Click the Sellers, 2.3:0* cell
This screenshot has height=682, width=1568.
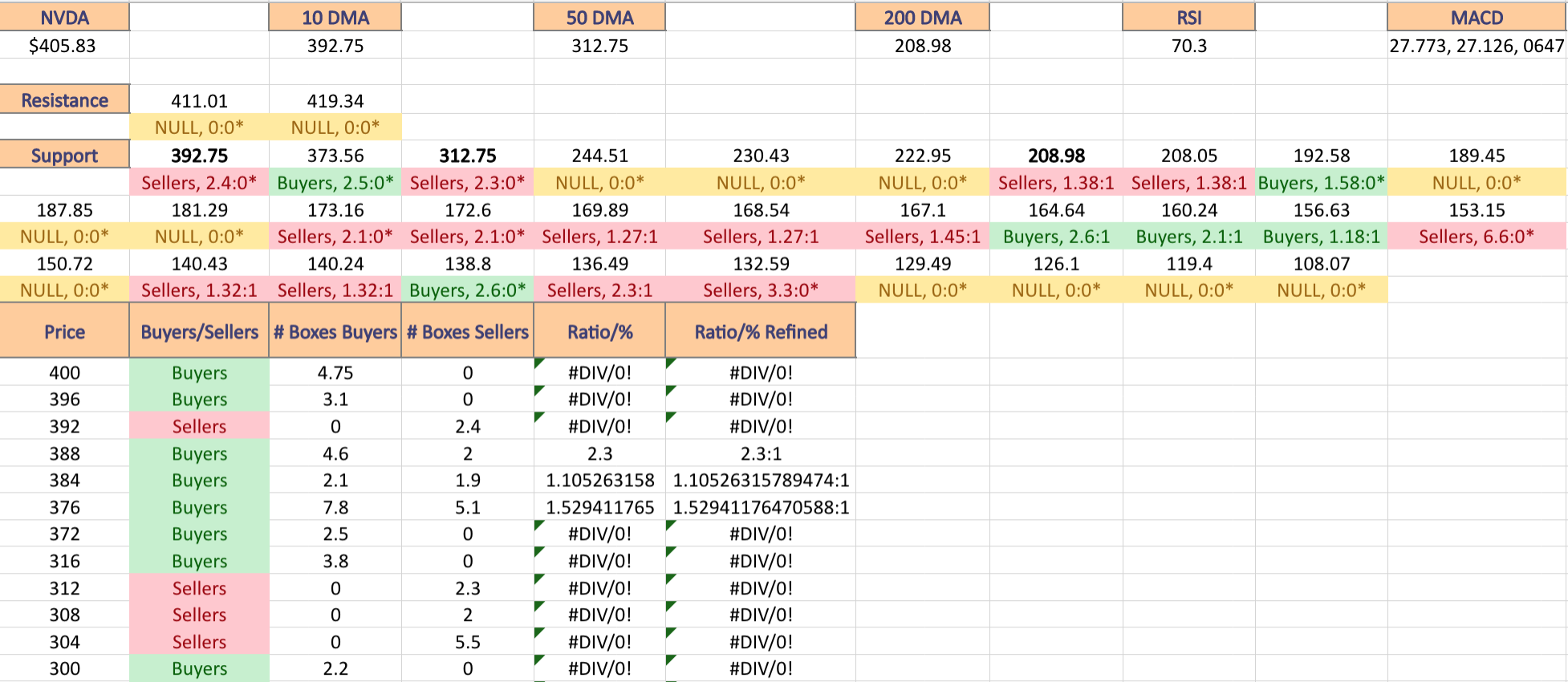tap(468, 182)
